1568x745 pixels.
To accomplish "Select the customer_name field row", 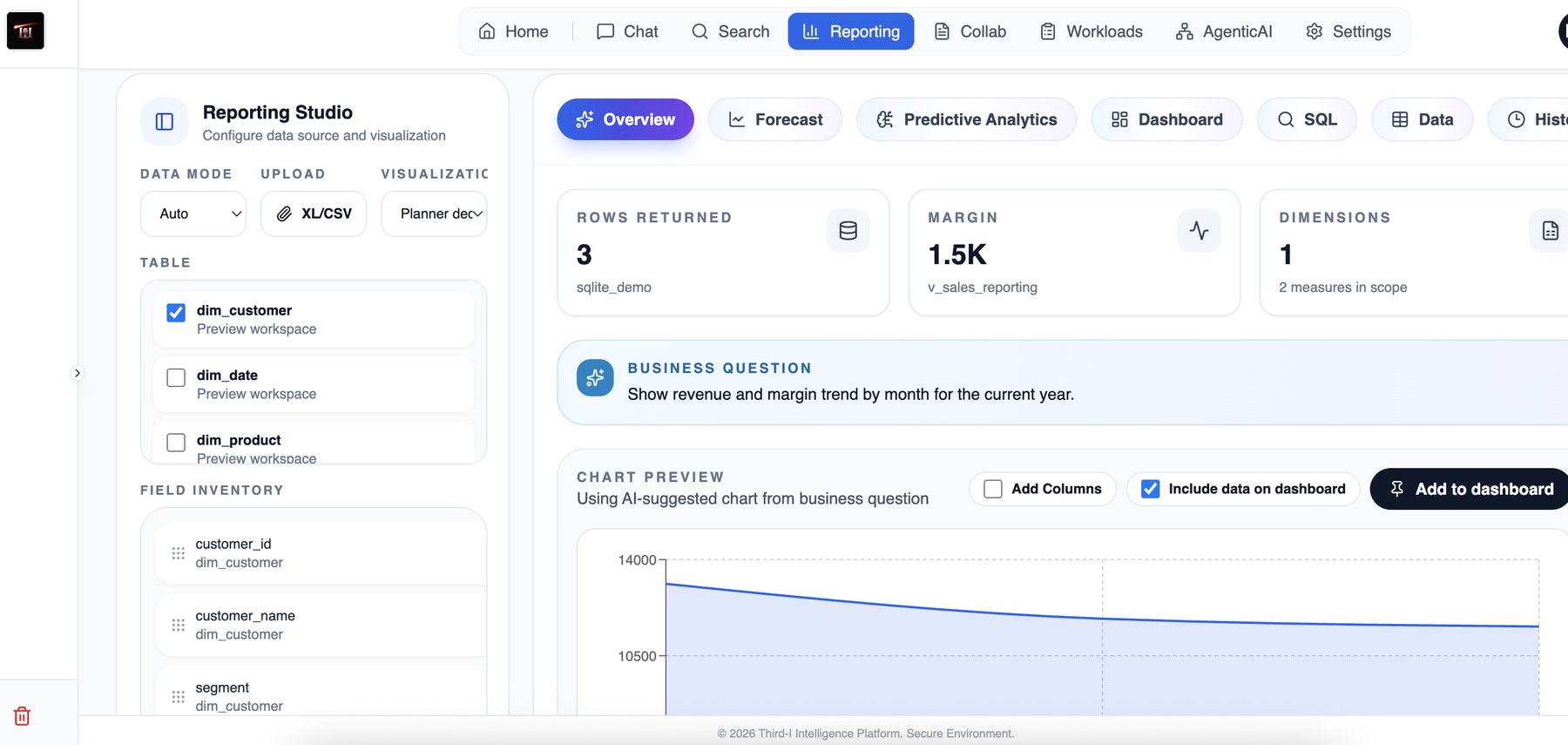I will click(321, 625).
